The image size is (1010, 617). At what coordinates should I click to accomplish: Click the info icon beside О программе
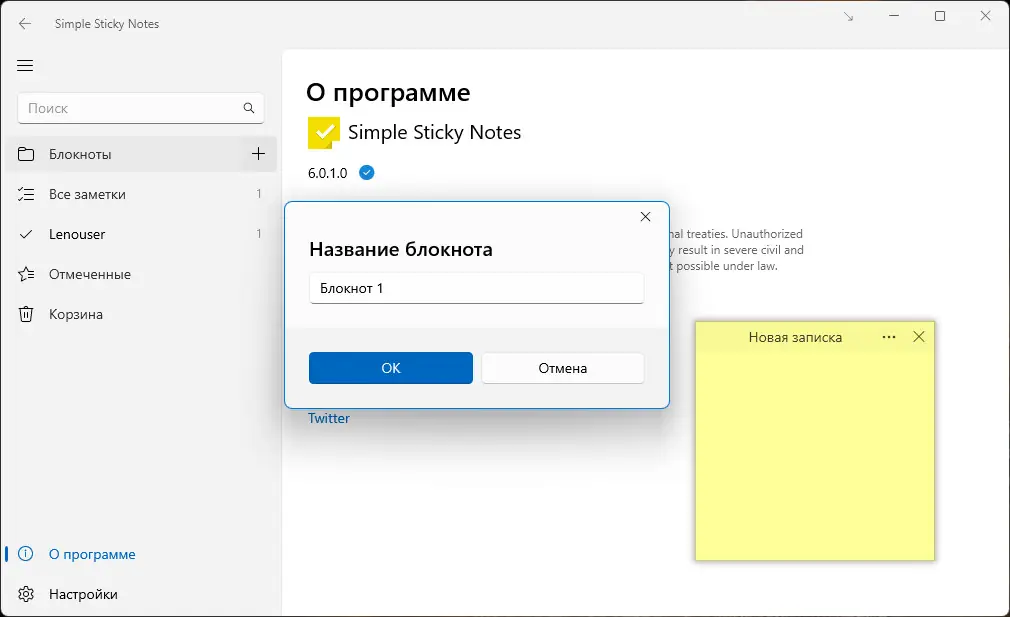click(26, 554)
